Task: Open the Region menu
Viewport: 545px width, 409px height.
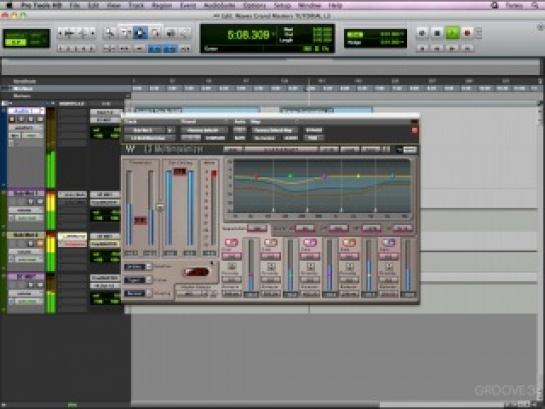Action: (162, 5)
